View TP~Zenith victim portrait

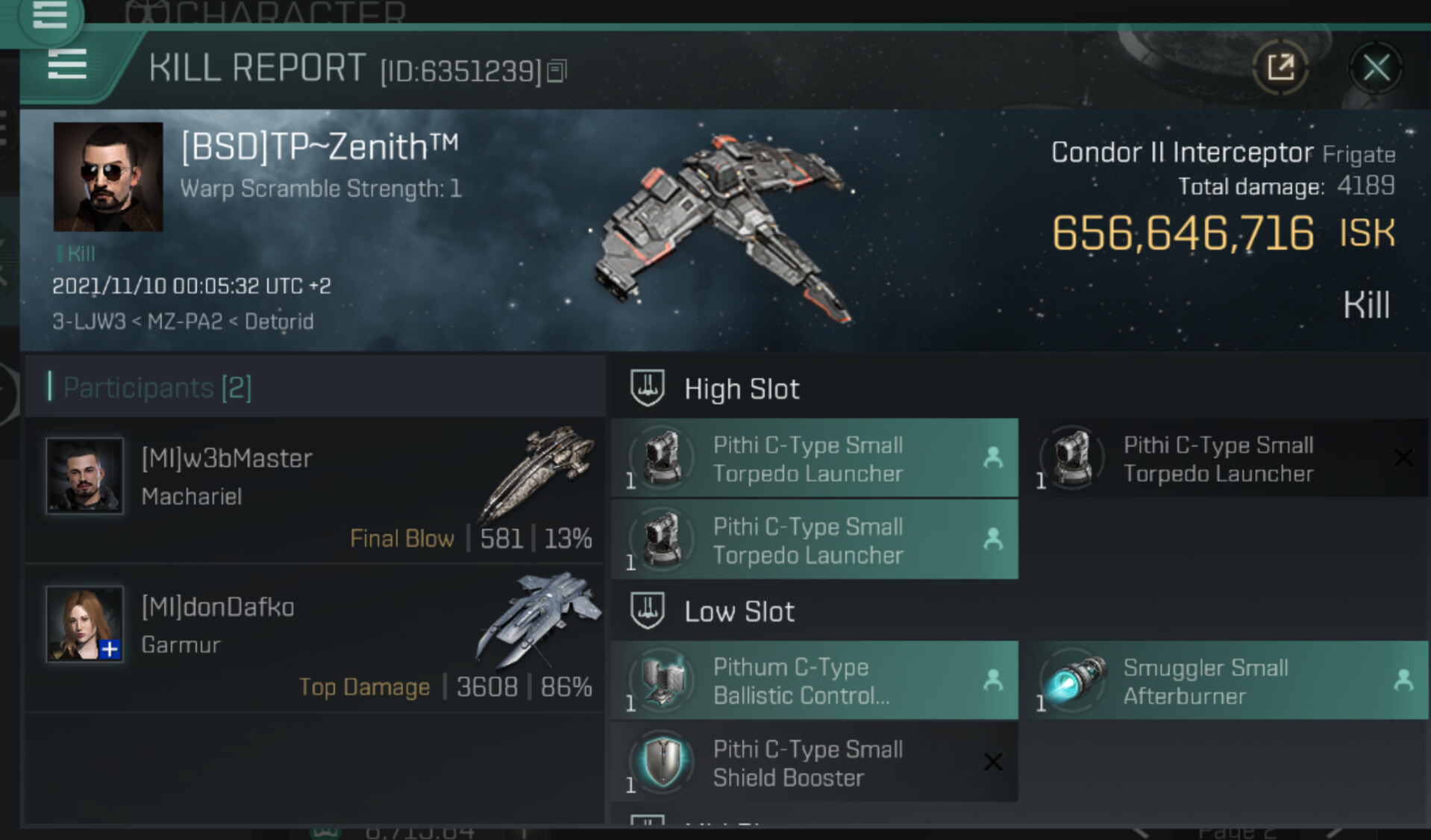[x=108, y=177]
